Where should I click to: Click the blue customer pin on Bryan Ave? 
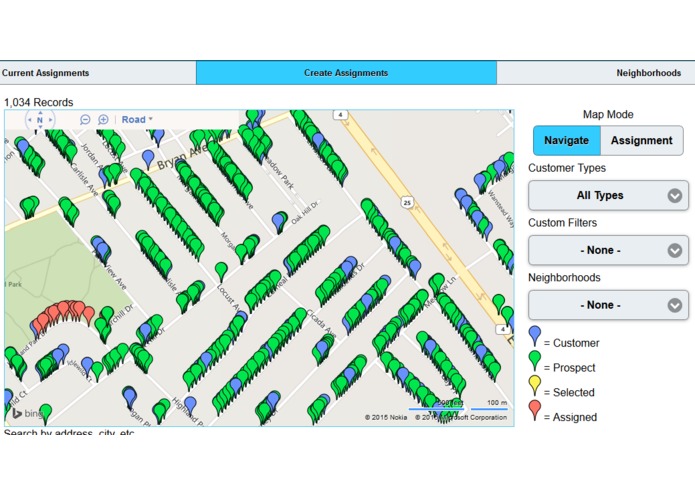coord(148,159)
